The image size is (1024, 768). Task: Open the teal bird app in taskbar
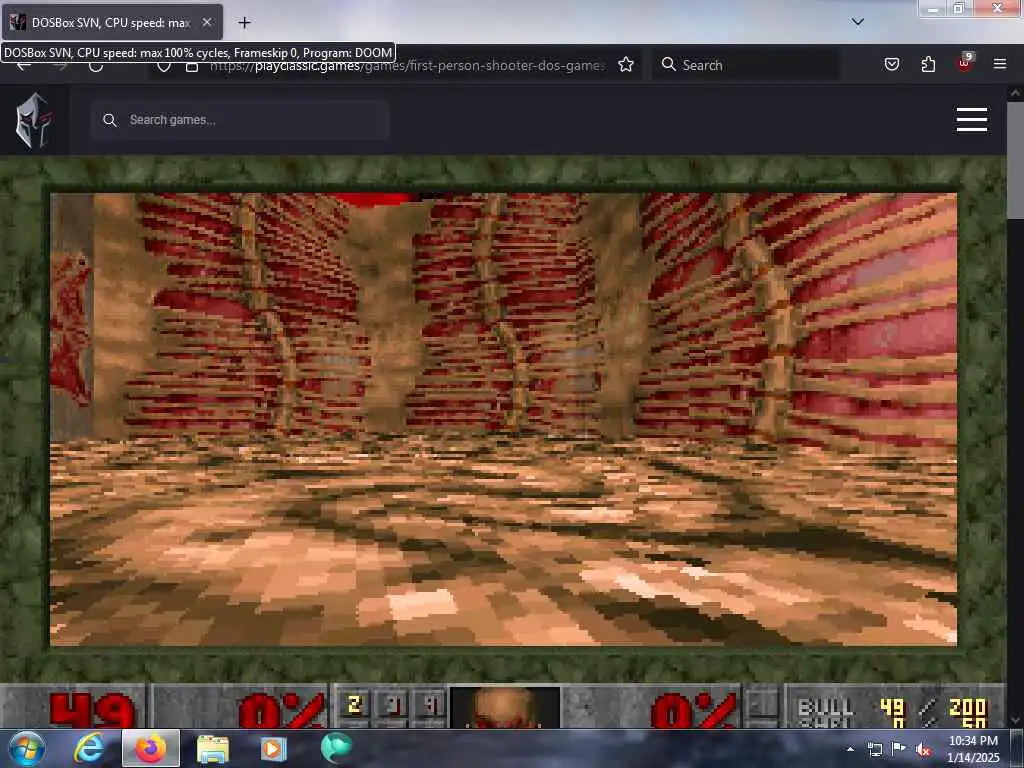pyautogui.click(x=336, y=748)
